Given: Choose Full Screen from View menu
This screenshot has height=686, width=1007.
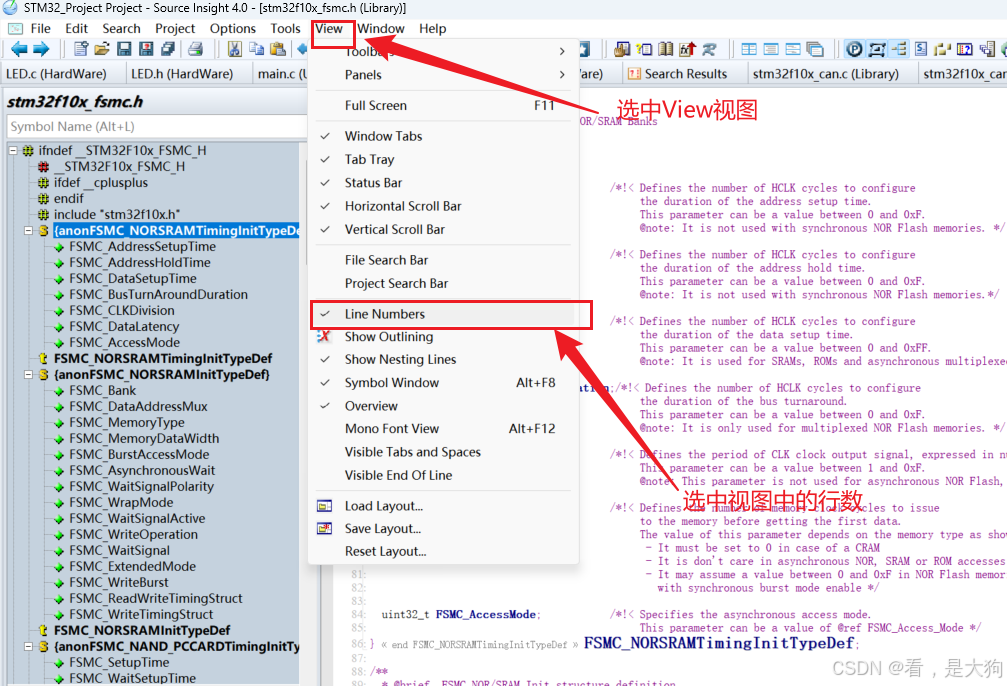Looking at the screenshot, I should pos(444,105).
